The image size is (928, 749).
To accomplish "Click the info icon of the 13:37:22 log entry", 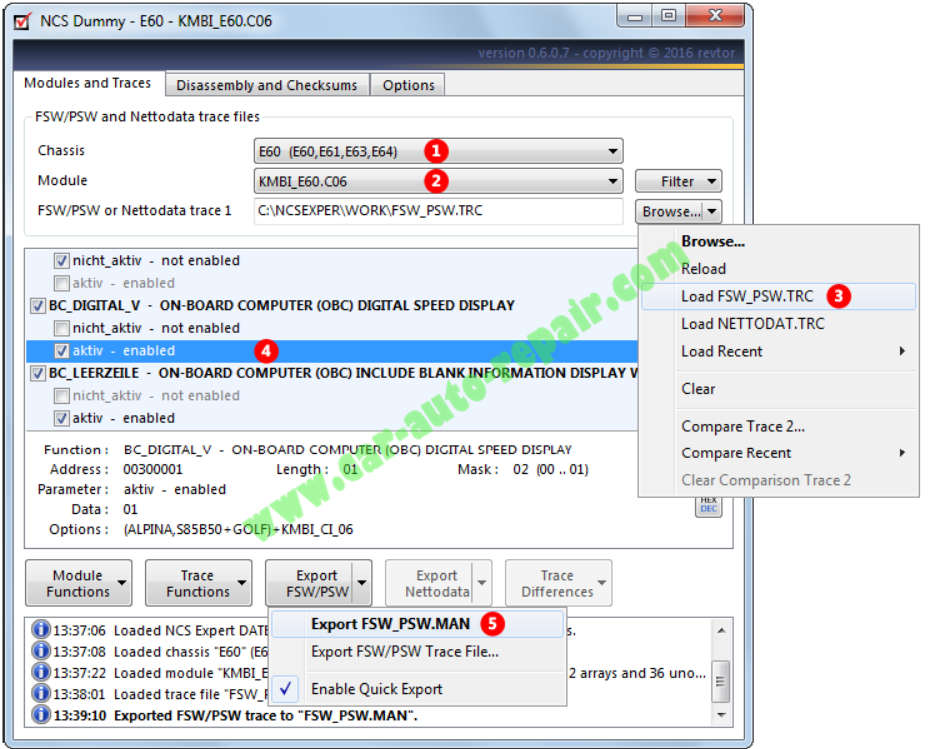I will coord(40,671).
